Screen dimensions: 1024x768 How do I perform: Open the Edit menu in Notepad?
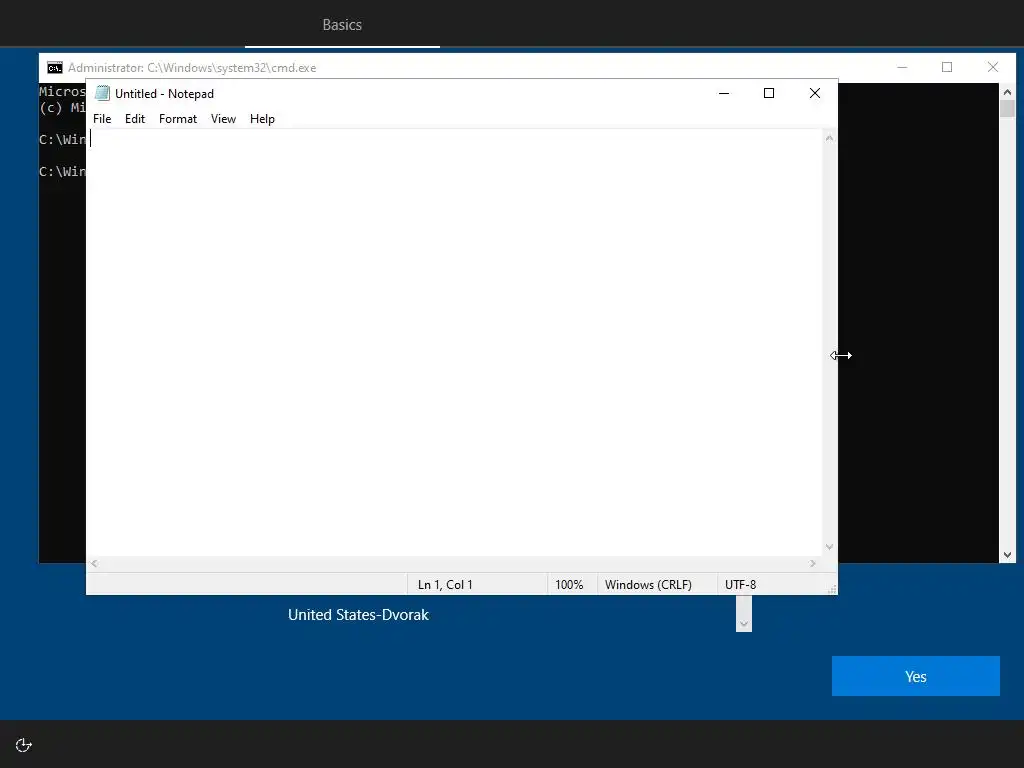pos(135,119)
